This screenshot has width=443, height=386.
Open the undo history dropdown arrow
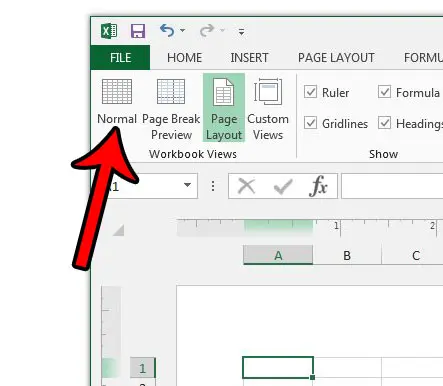(x=183, y=31)
